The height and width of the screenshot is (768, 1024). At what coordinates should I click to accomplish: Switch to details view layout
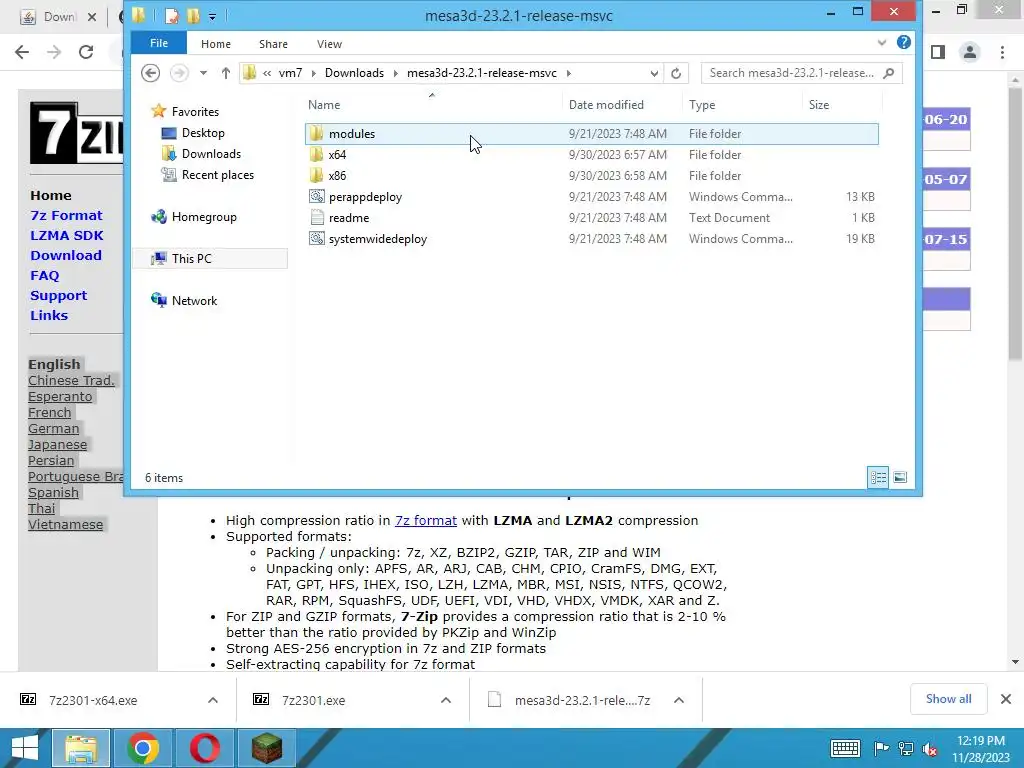coord(878,477)
